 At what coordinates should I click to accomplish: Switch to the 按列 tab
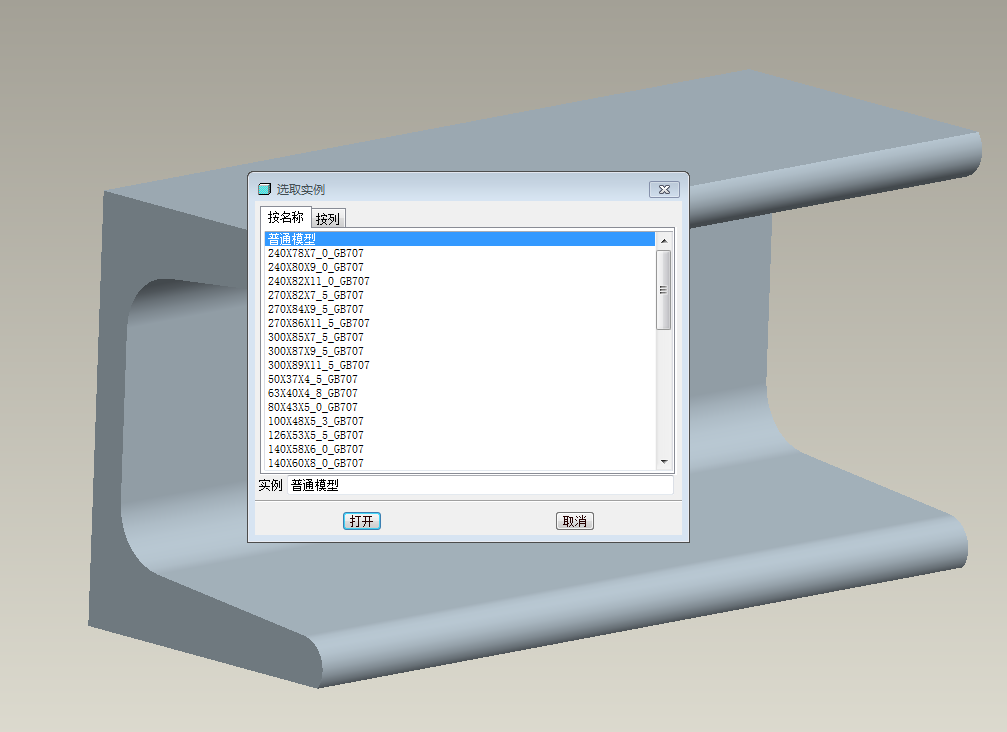(x=328, y=219)
